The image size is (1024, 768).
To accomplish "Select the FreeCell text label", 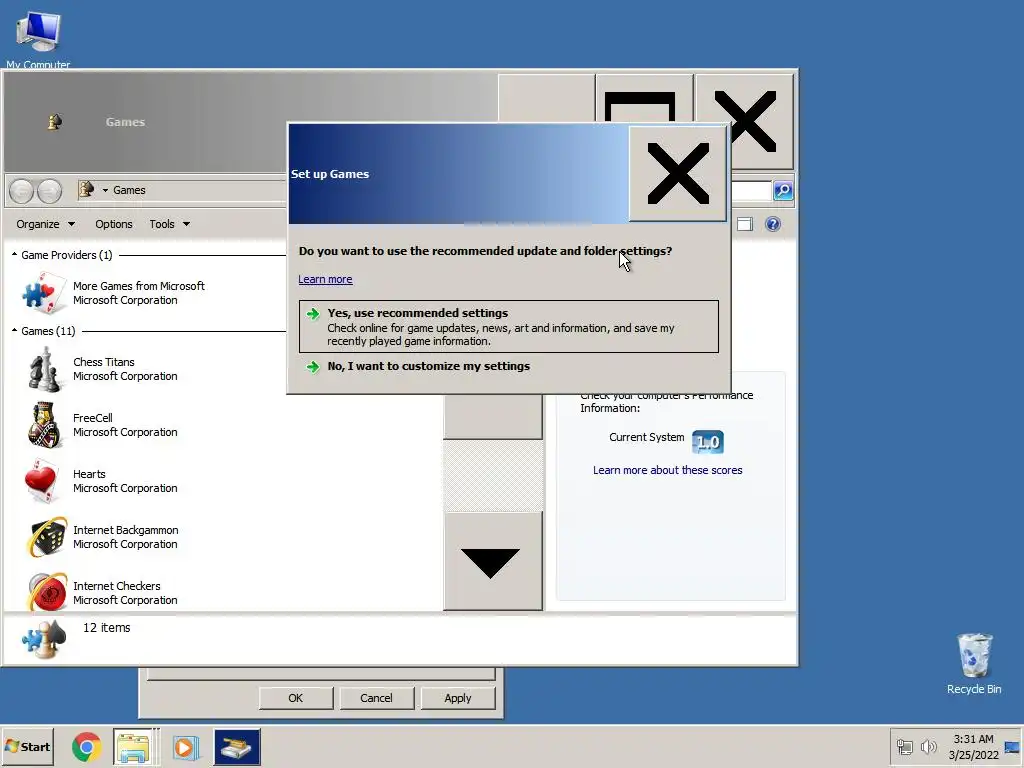I will (93, 418).
